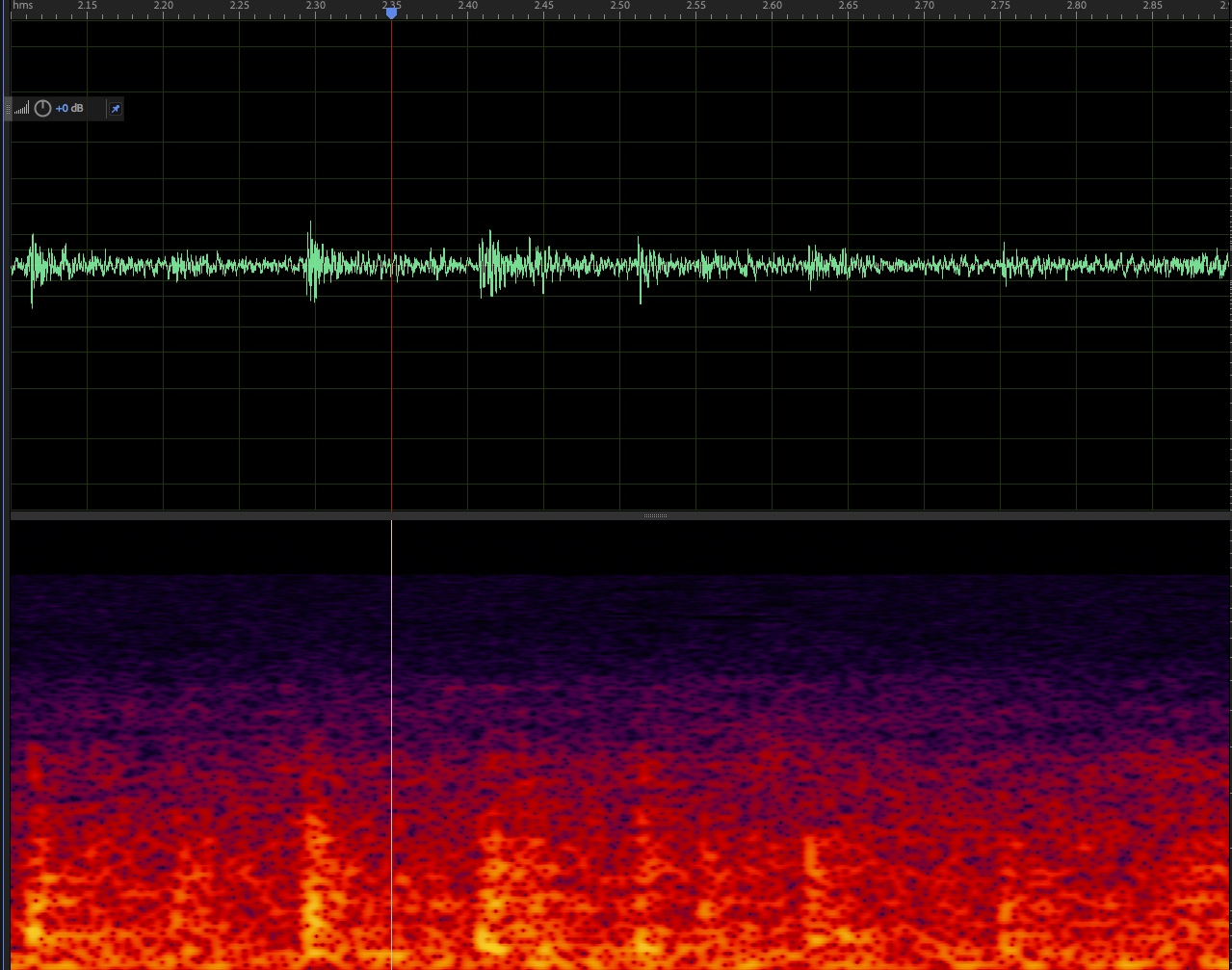The width and height of the screenshot is (1232, 970).
Task: Click the 2.50 mark on the time ruler
Action: coord(619,6)
